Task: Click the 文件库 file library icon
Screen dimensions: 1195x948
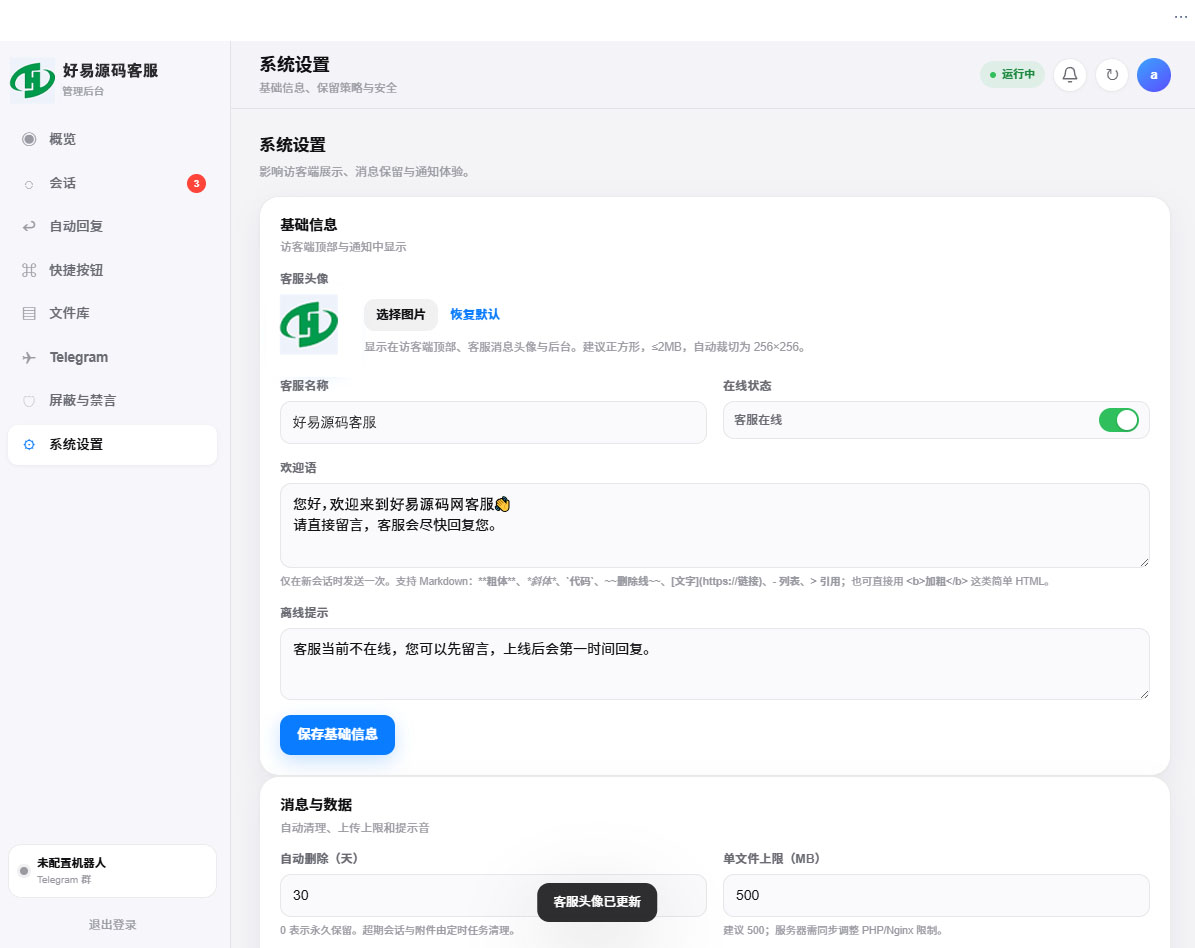Action: (x=29, y=313)
